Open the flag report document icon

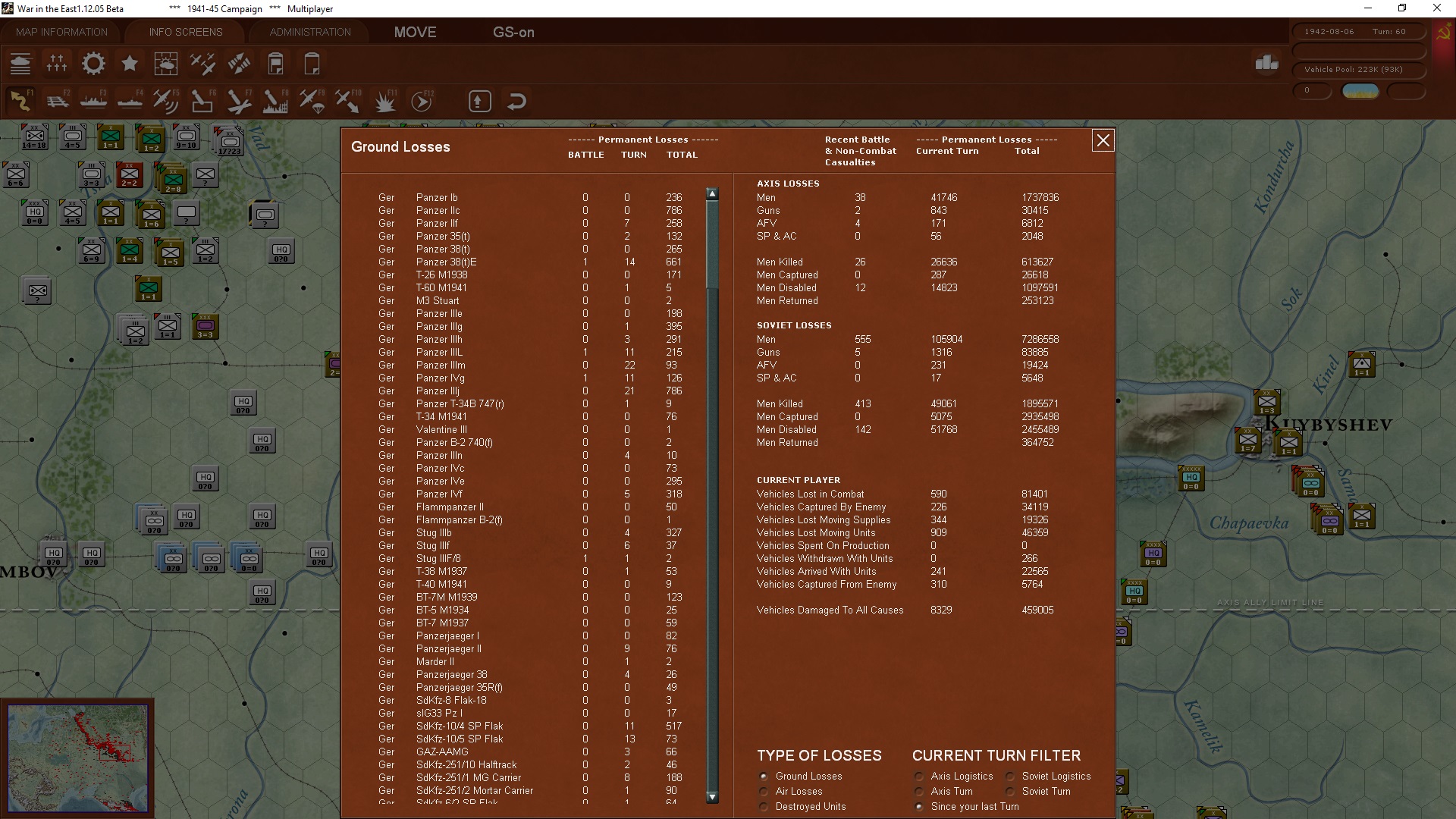point(275,64)
